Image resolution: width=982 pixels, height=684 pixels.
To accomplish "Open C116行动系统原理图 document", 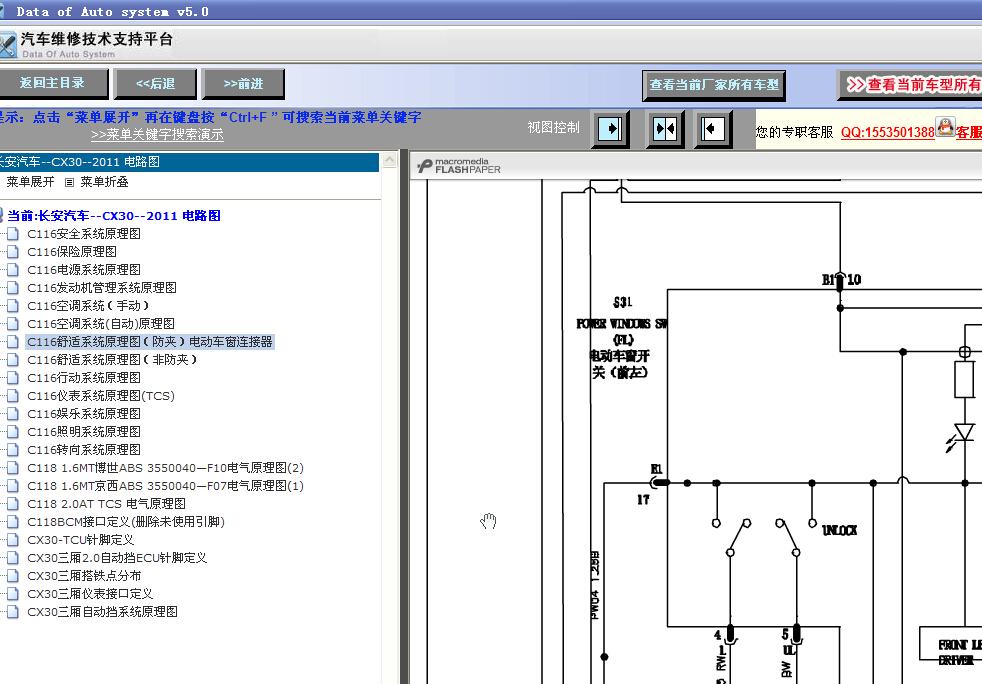I will (84, 378).
